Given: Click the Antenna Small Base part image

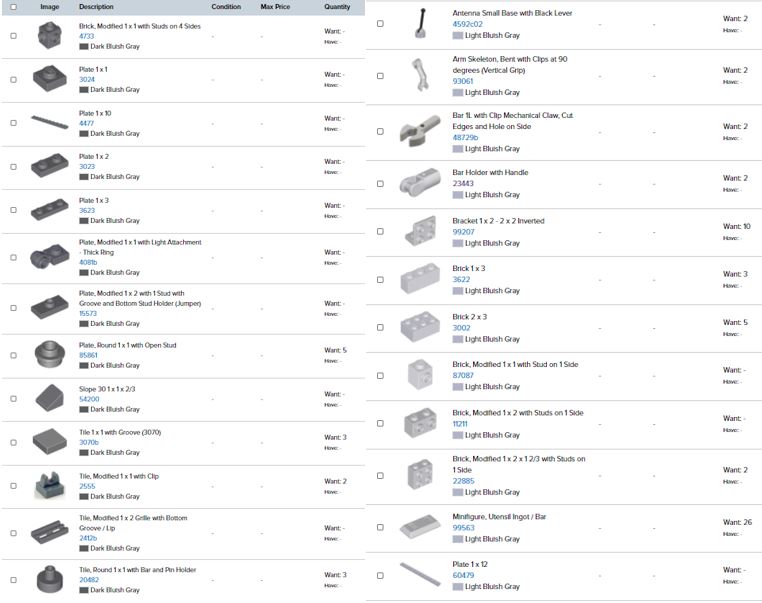Looking at the screenshot, I should point(418,23).
